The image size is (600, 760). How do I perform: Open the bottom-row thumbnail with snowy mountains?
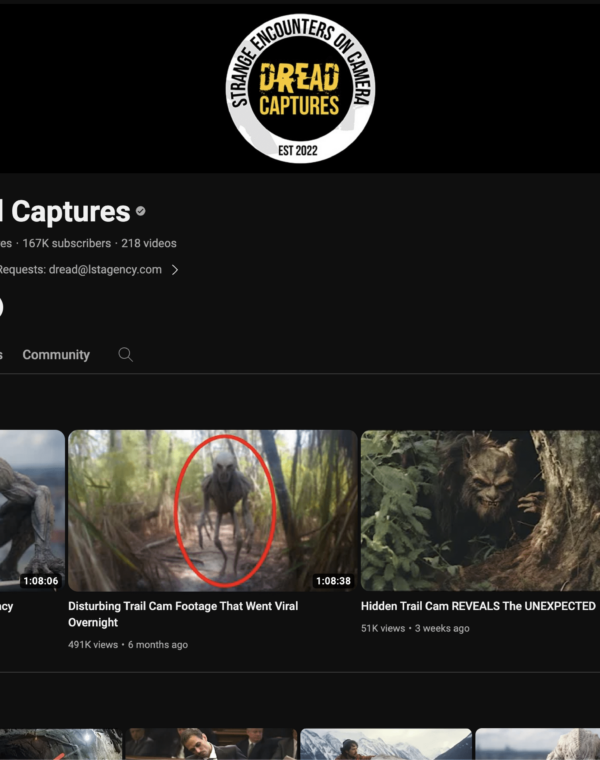click(386, 744)
